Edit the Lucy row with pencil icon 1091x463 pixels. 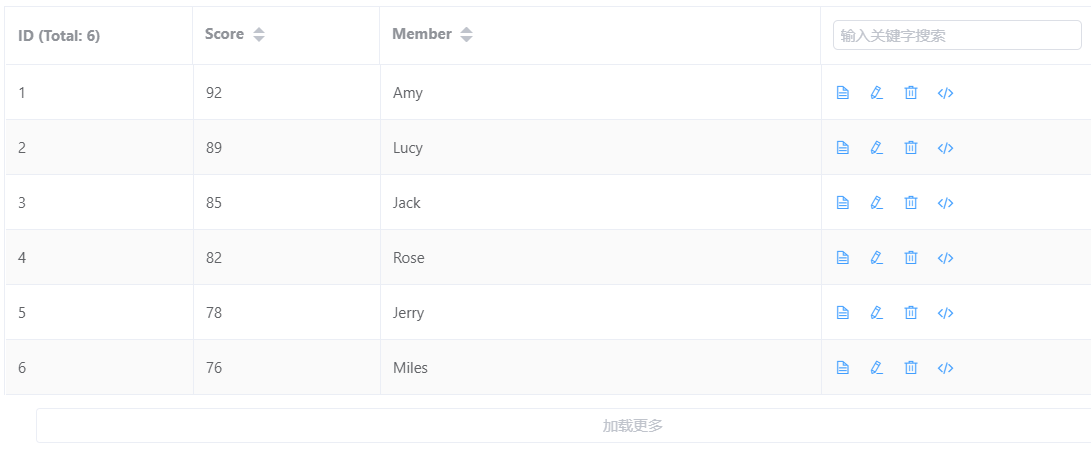[x=877, y=148]
